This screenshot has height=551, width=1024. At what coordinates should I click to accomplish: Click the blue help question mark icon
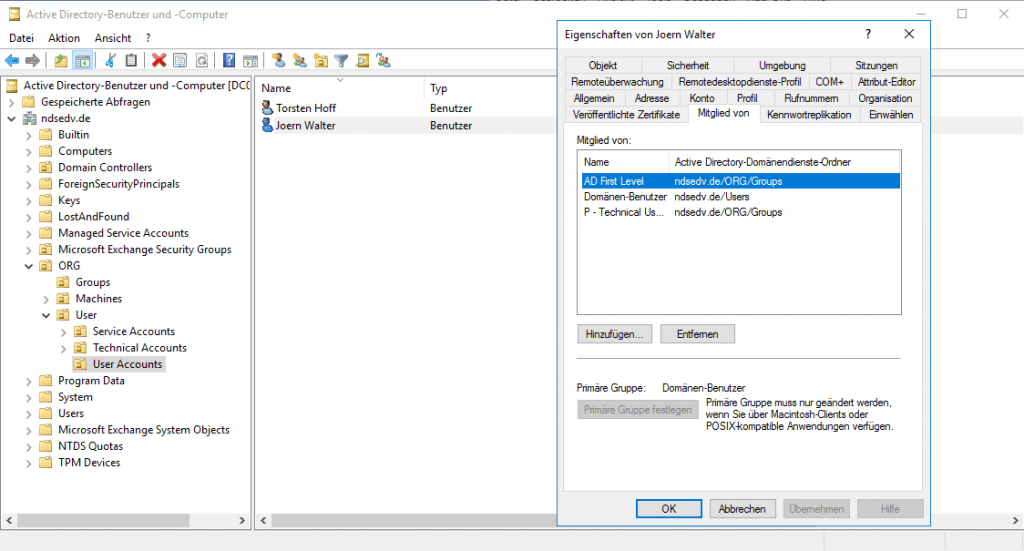[229, 60]
